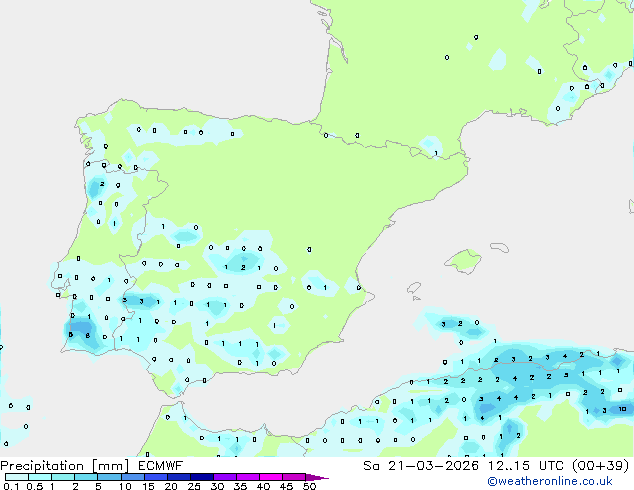Click the '(00+39)' forecast offset text
634x490 pixels.
click(x=601, y=466)
